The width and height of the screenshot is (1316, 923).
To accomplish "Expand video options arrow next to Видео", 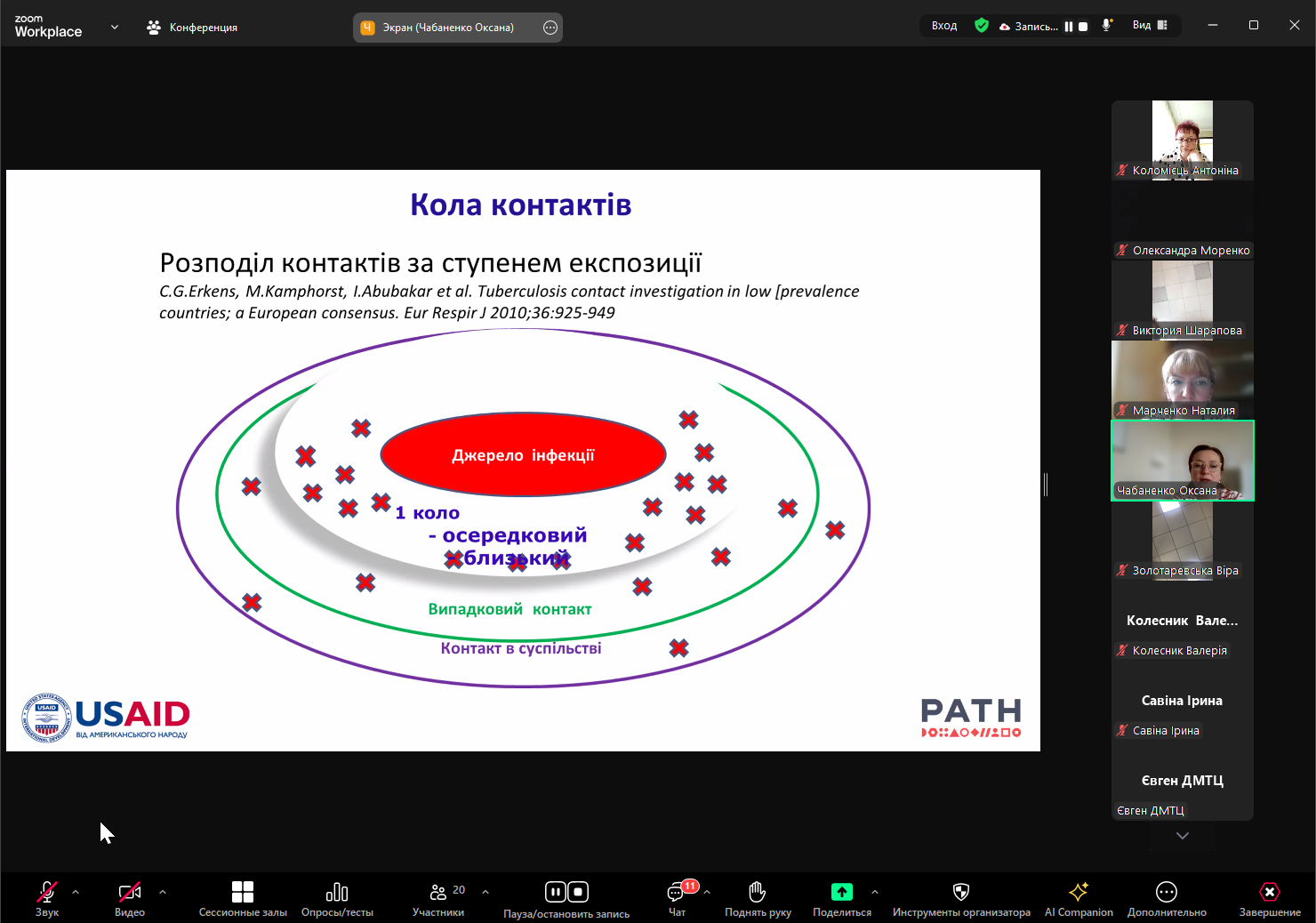I will [x=162, y=891].
